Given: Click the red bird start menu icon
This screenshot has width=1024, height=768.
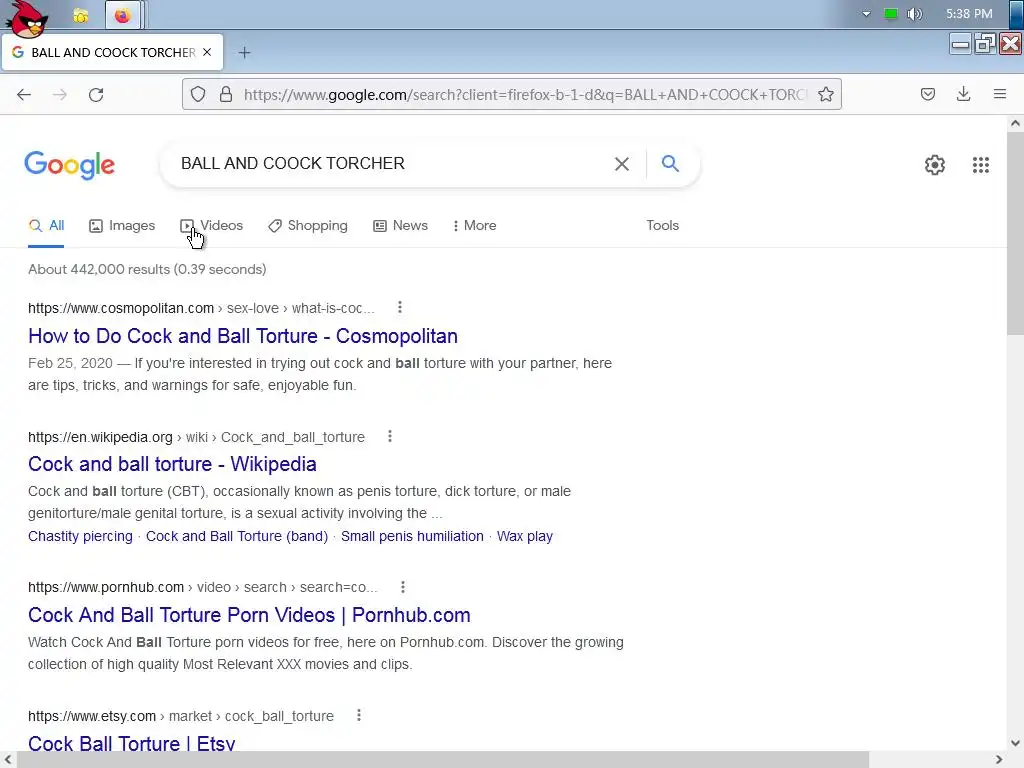Looking at the screenshot, I should click(26, 18).
